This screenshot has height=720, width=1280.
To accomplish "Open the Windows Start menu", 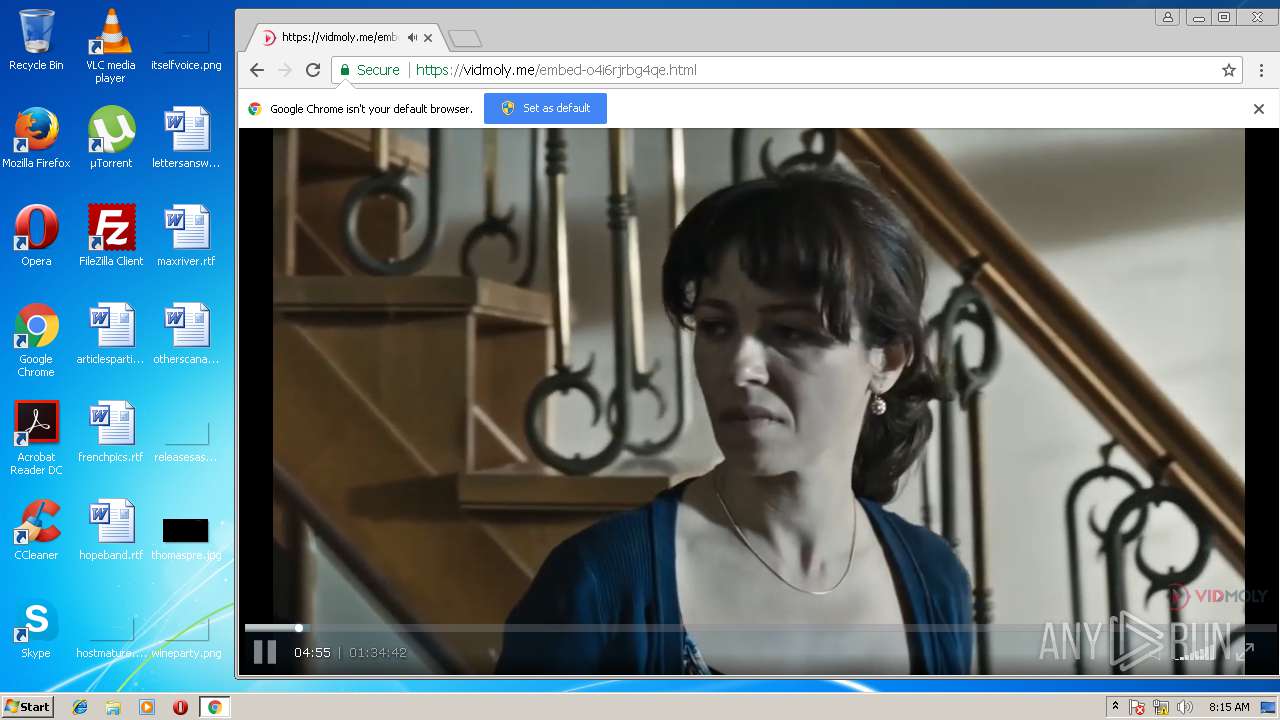I will pyautogui.click(x=27, y=707).
